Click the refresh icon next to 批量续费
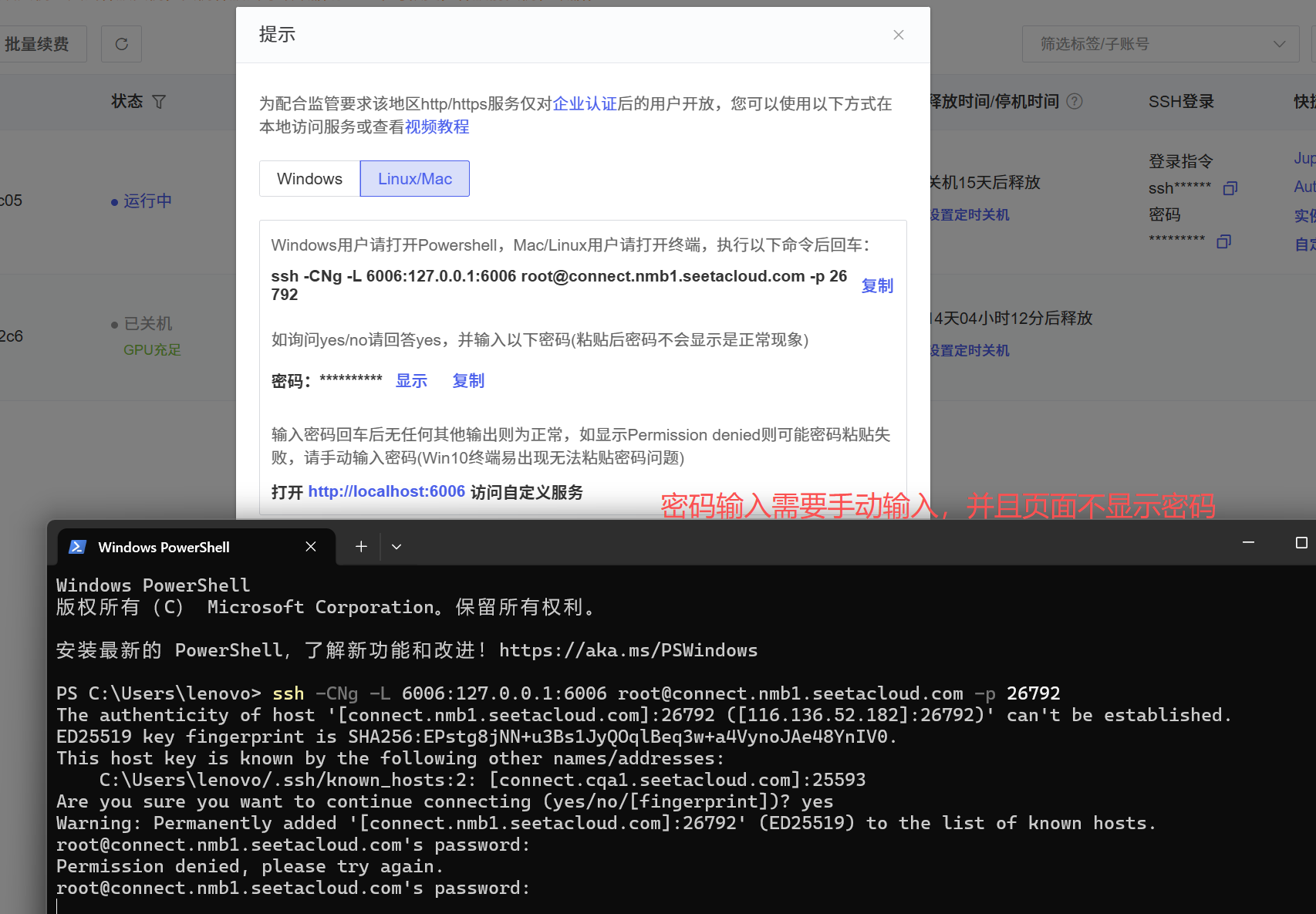This screenshot has width=1316, height=914. (x=122, y=44)
